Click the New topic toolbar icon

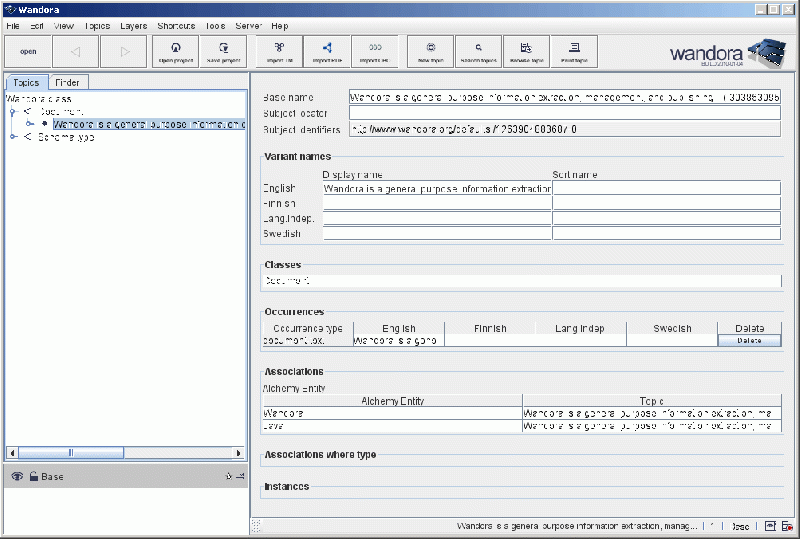point(431,52)
